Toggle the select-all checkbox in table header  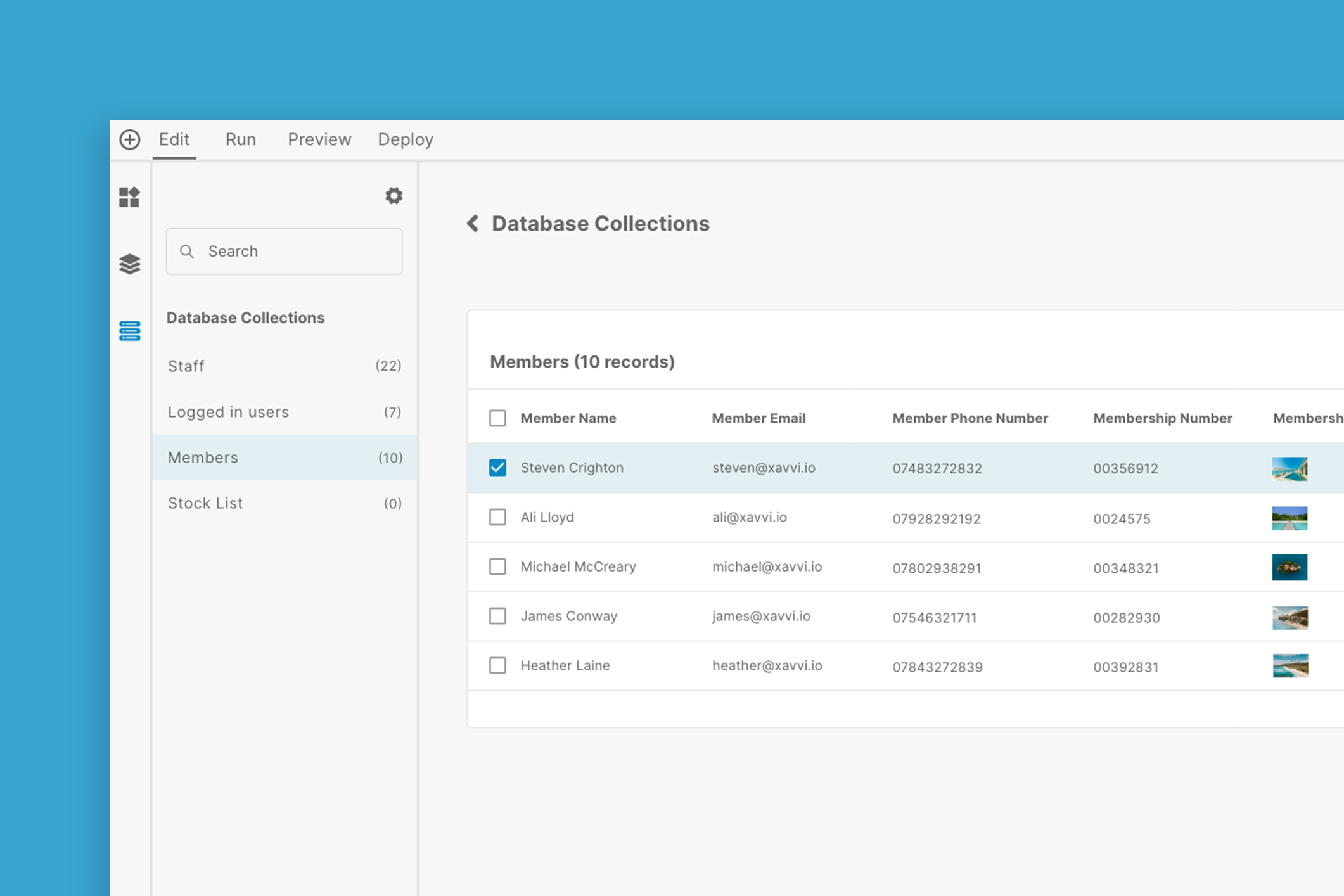click(497, 418)
